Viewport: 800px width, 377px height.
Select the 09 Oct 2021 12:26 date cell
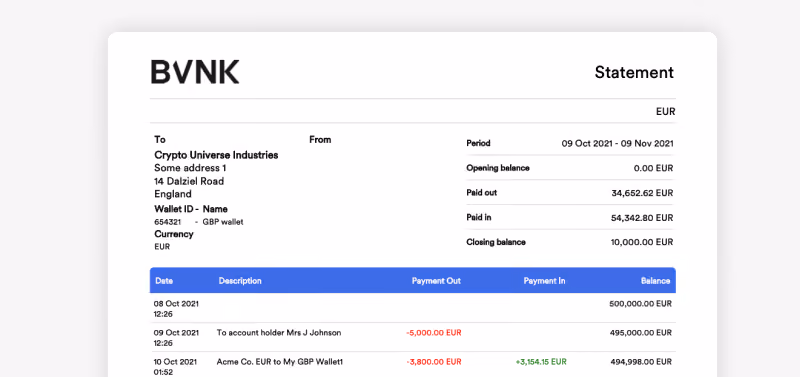coord(177,338)
